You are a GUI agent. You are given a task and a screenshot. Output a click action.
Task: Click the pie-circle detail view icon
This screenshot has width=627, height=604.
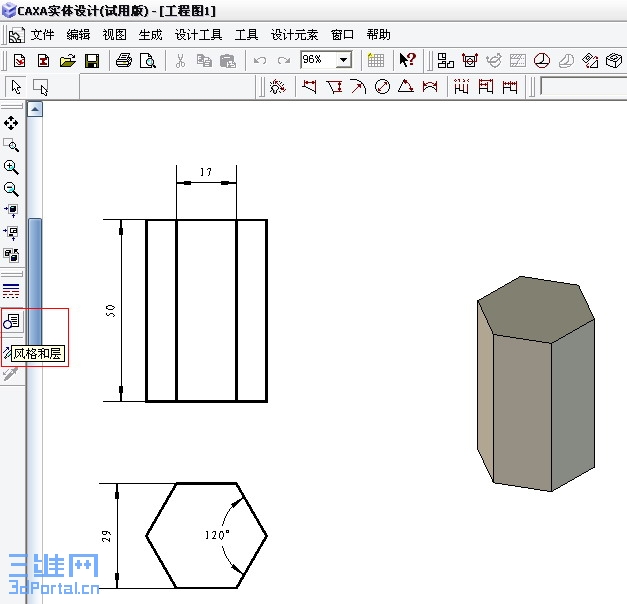(x=542, y=61)
